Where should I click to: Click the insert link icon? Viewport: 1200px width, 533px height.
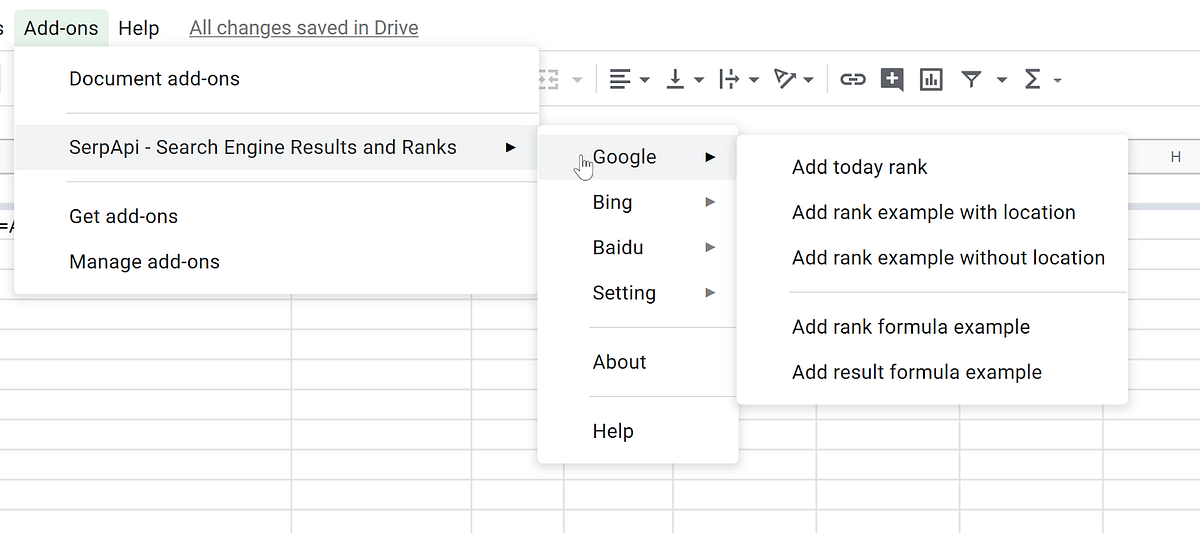point(852,79)
